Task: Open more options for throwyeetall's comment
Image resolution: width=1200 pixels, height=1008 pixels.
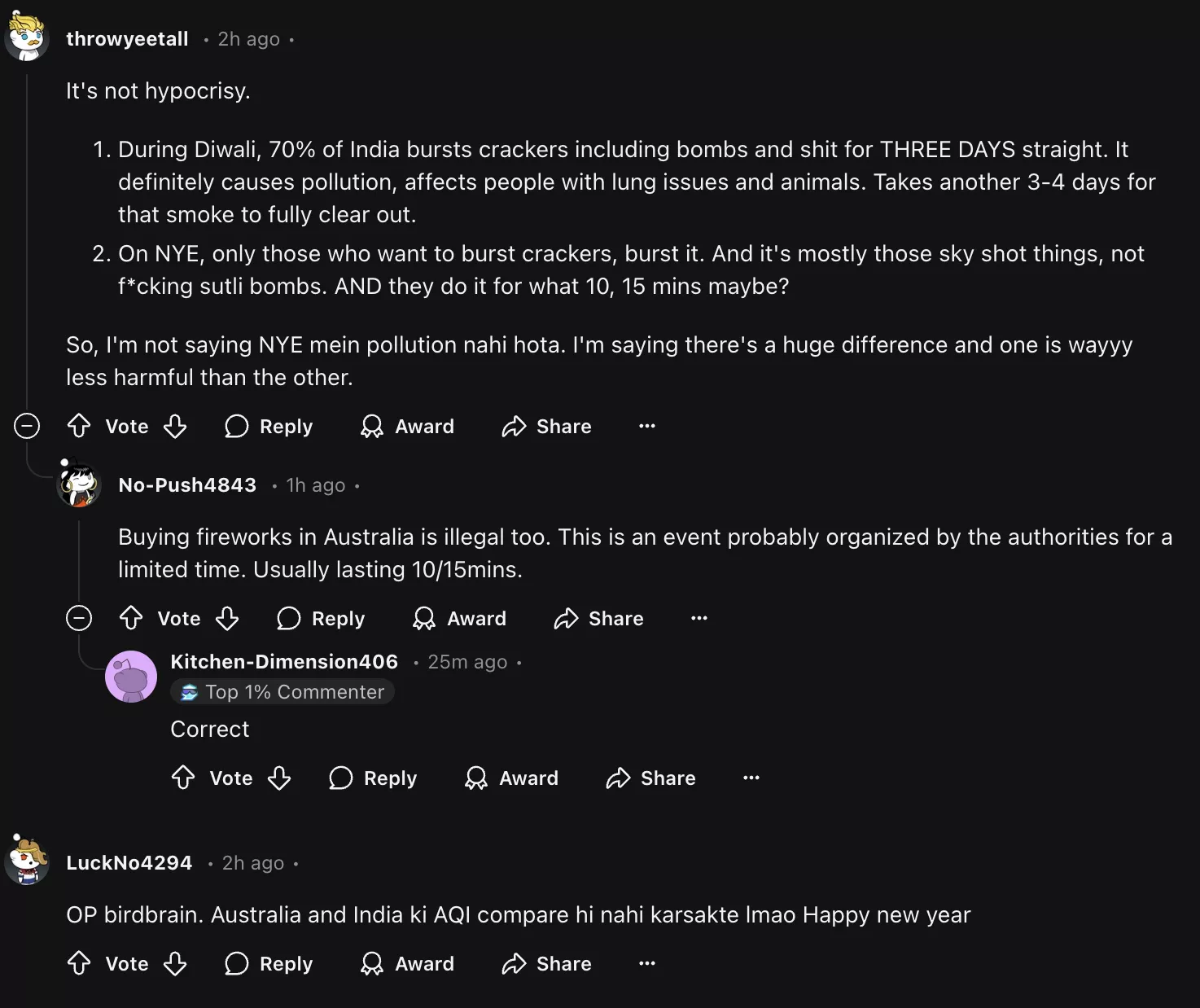Action: coord(647,426)
